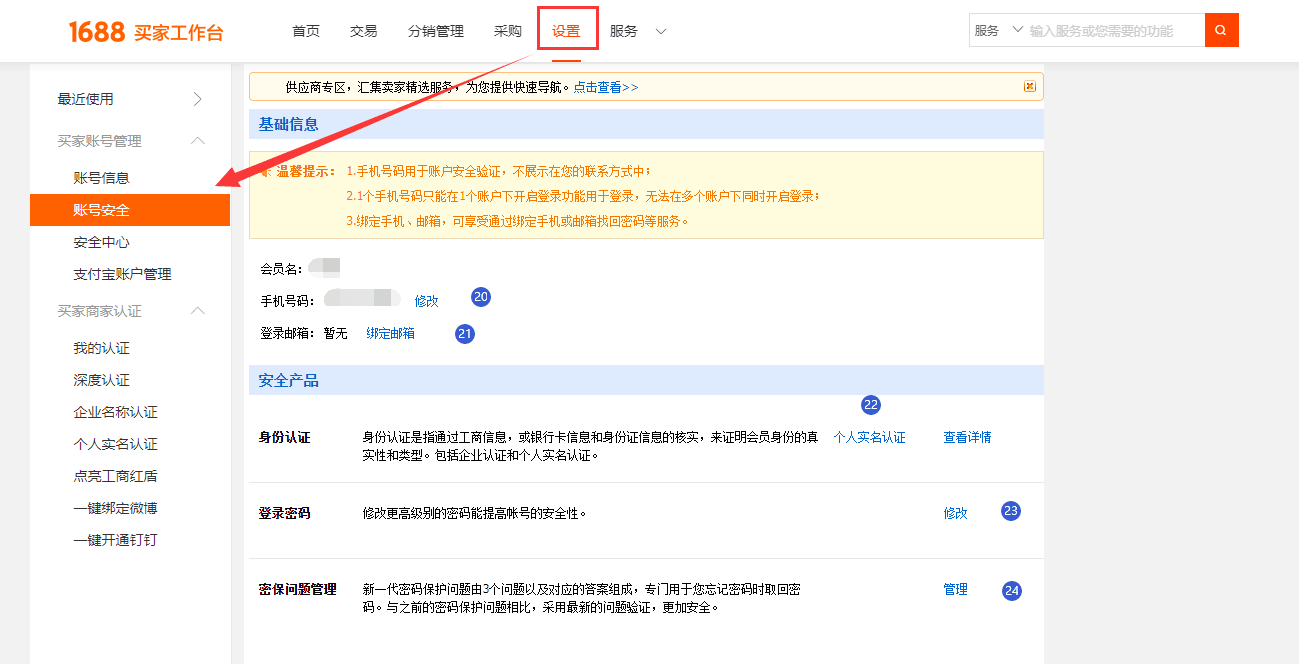This screenshot has width=1299, height=664.
Task: Collapse the 买家商家认证 sidebar section
Action: [197, 311]
